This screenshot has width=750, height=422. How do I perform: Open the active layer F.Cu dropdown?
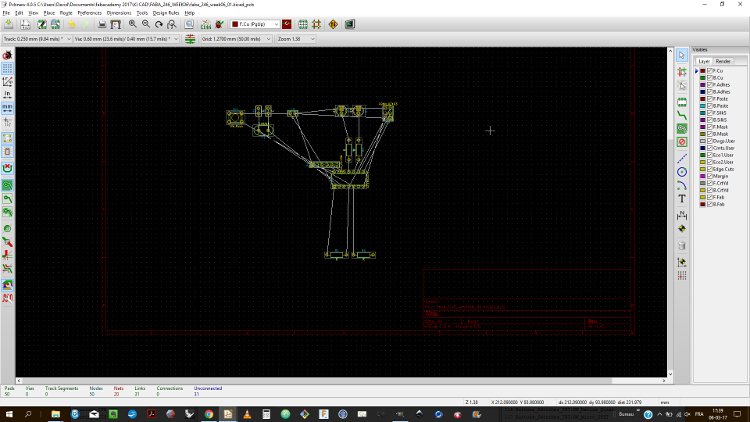coord(254,24)
